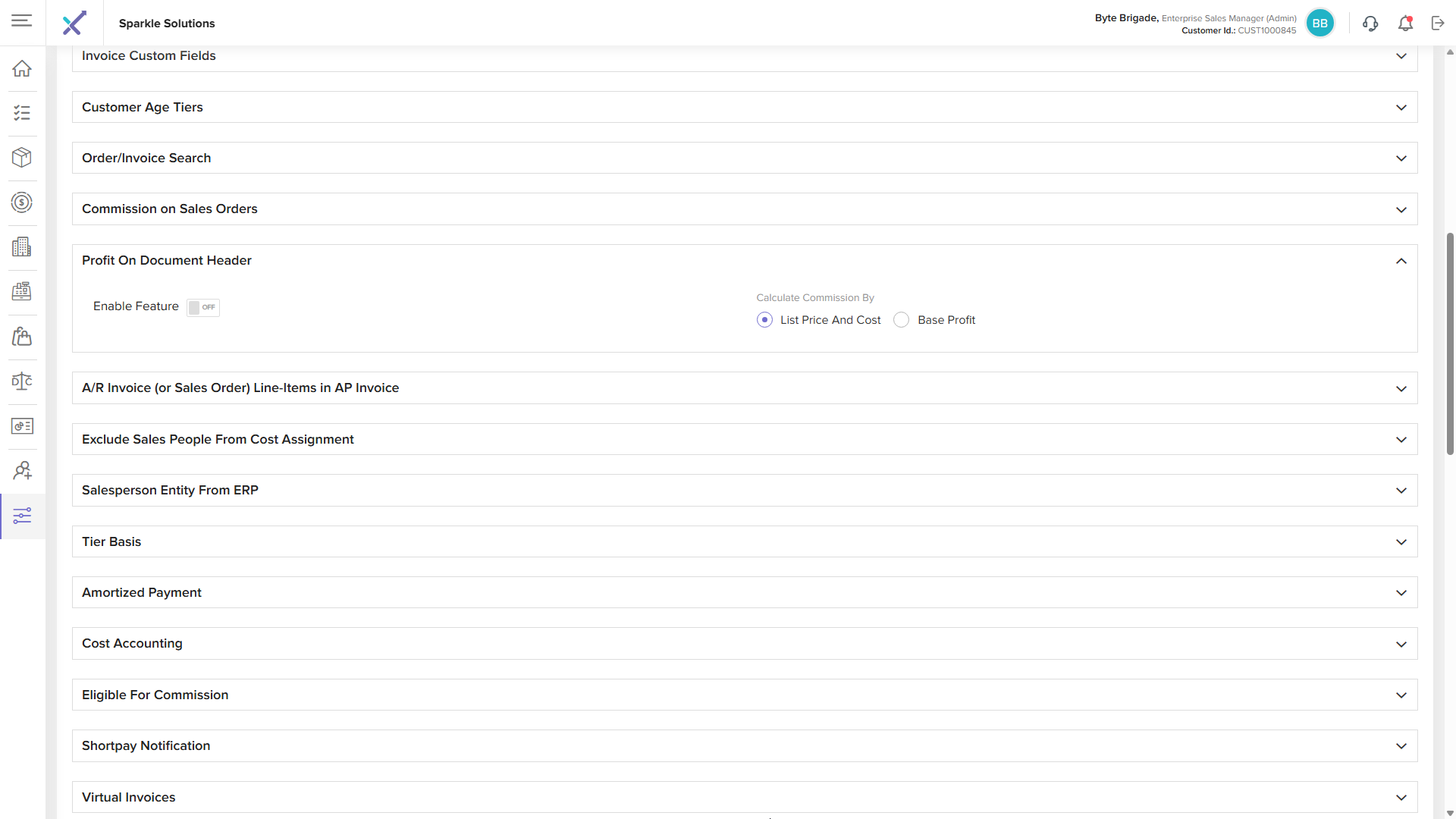Click the balance scale sidebar icon
The width and height of the screenshot is (1456, 819).
coord(22,381)
